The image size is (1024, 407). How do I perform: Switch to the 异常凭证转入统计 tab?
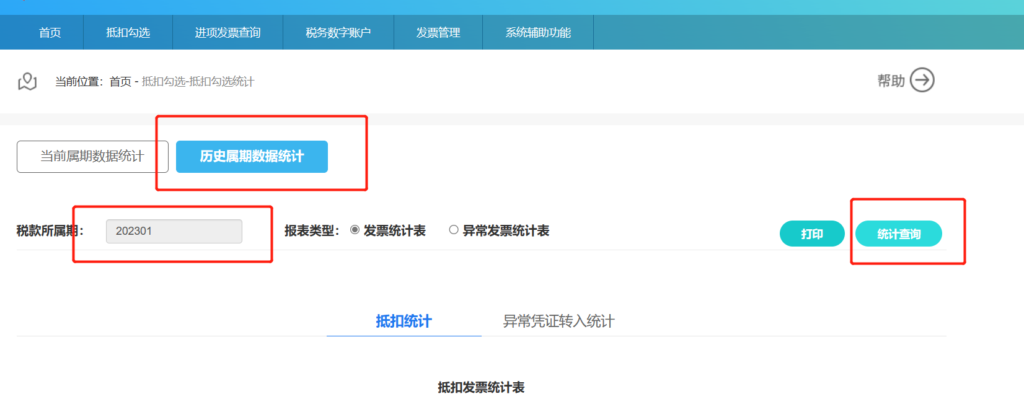click(x=558, y=321)
